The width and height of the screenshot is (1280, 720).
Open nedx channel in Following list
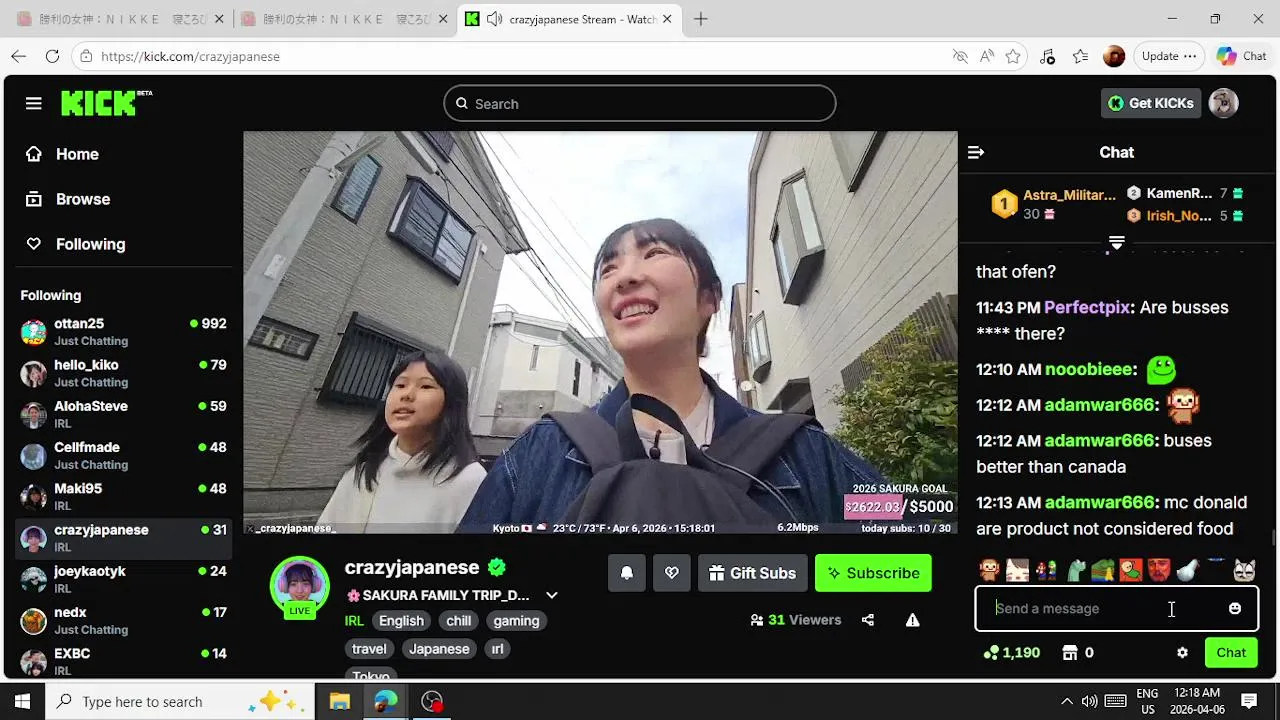pyautogui.click(x=124, y=620)
